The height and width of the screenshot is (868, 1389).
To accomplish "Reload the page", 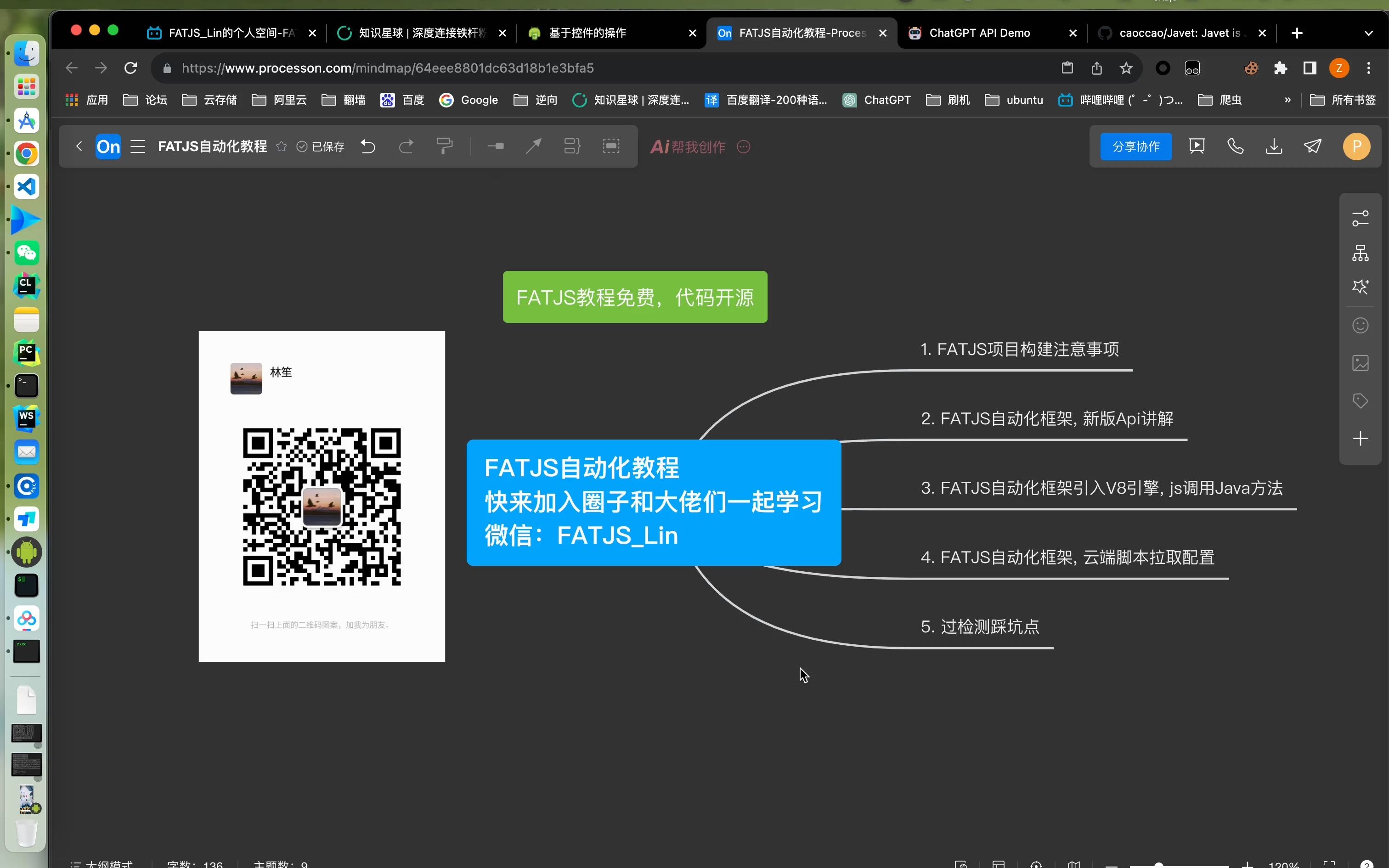I will pos(131,68).
